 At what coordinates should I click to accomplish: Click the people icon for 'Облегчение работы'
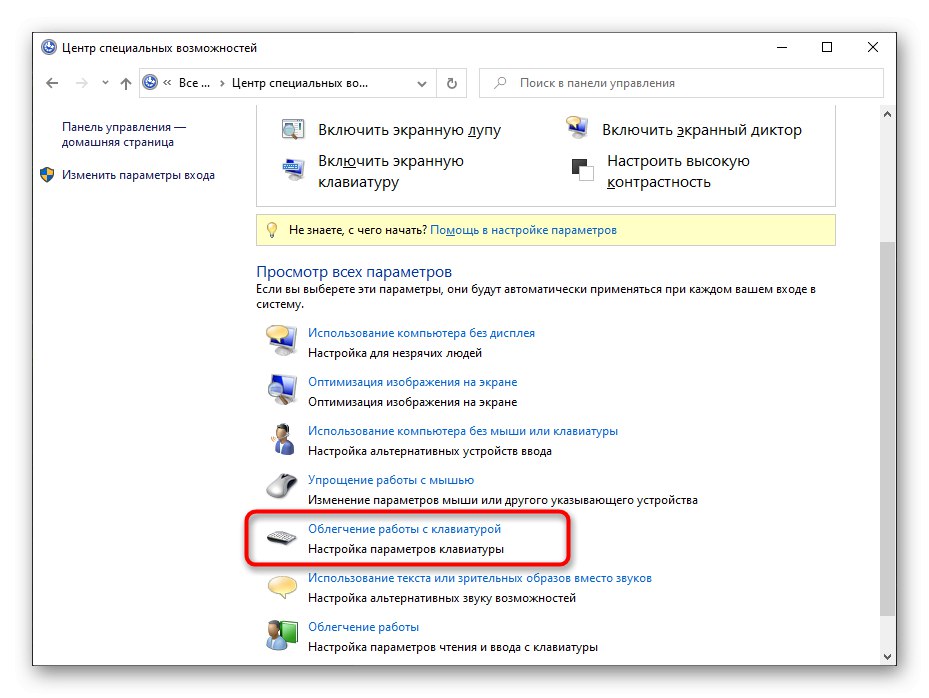(281, 635)
